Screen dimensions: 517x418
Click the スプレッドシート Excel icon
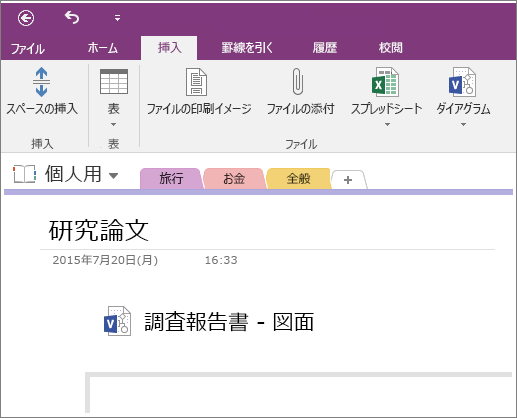coord(385,82)
